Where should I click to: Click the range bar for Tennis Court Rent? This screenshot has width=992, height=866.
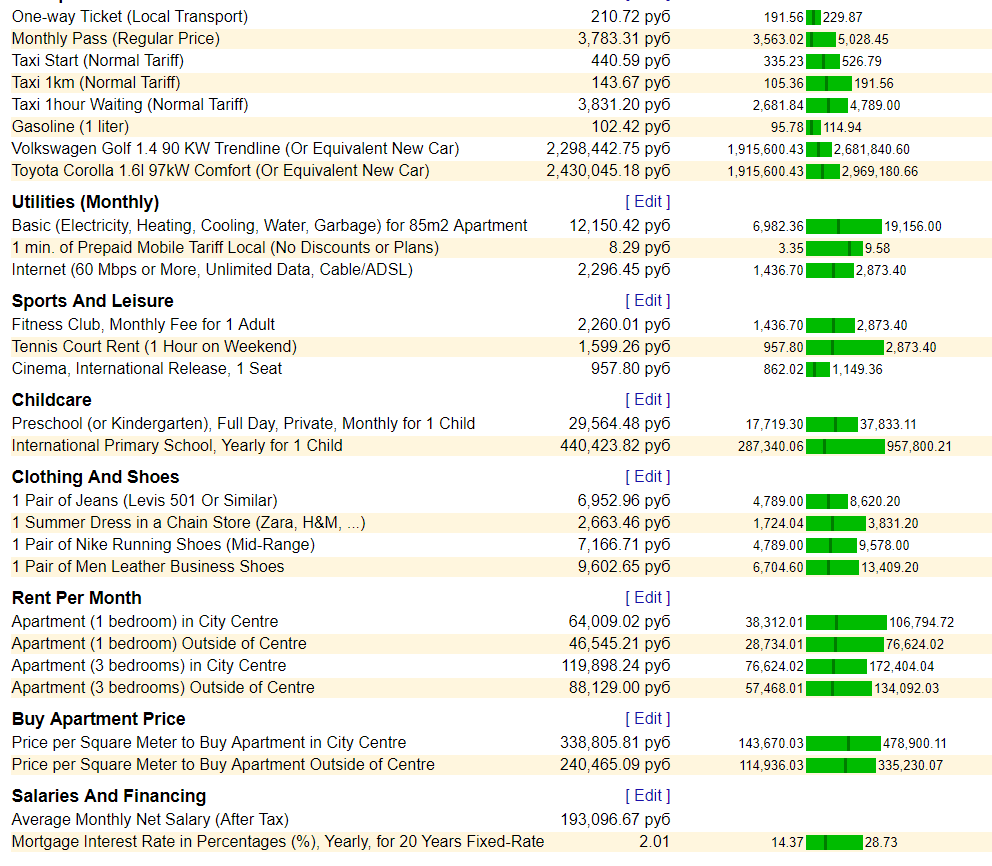(845, 347)
